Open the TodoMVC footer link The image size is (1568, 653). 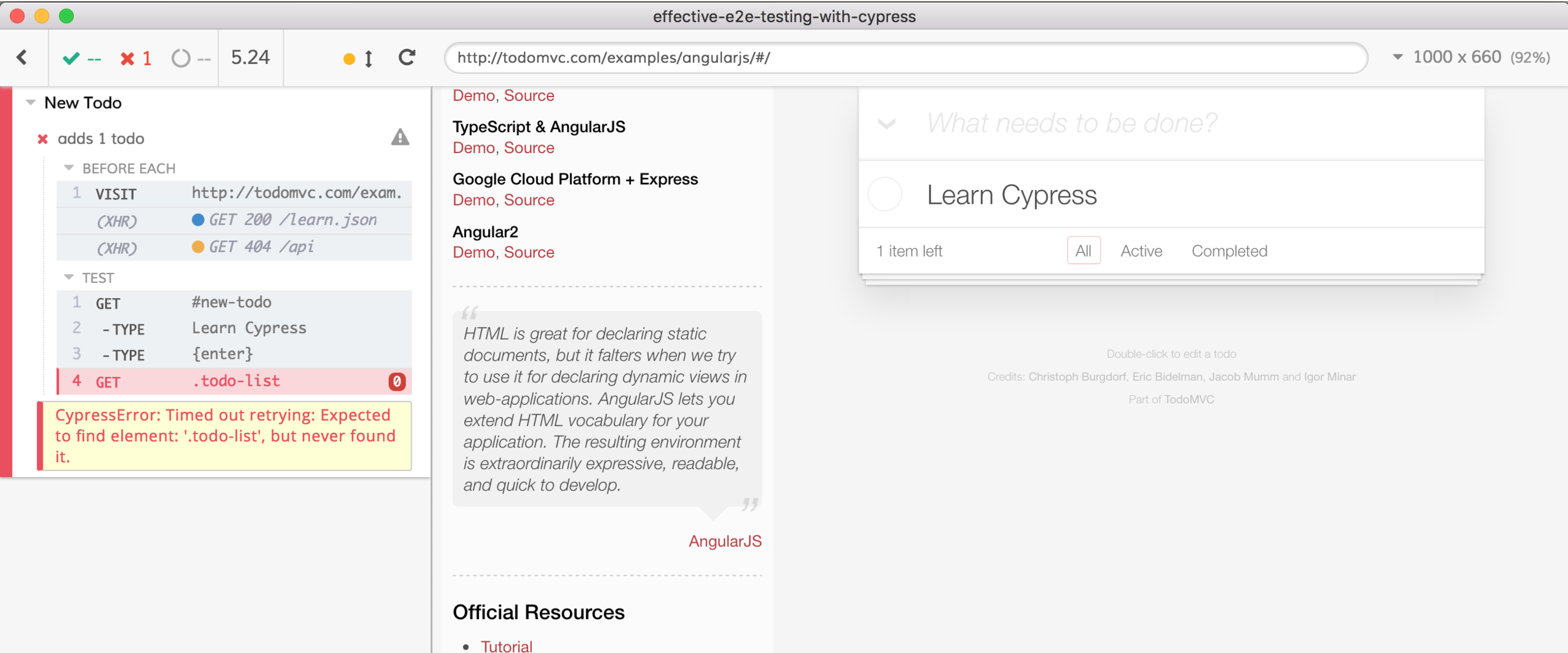[1189, 400]
